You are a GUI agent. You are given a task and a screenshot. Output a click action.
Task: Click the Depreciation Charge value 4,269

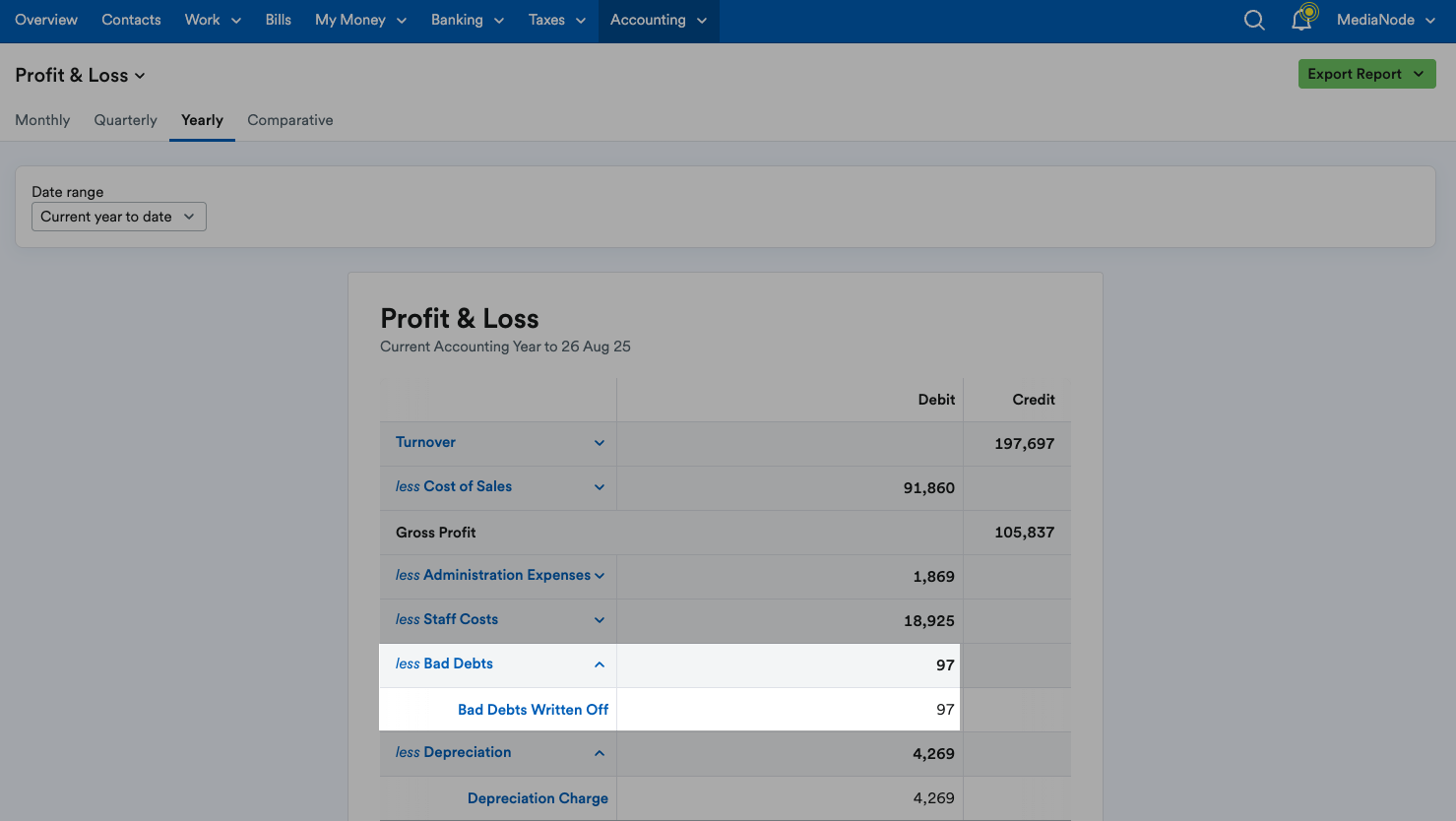pyautogui.click(x=934, y=798)
